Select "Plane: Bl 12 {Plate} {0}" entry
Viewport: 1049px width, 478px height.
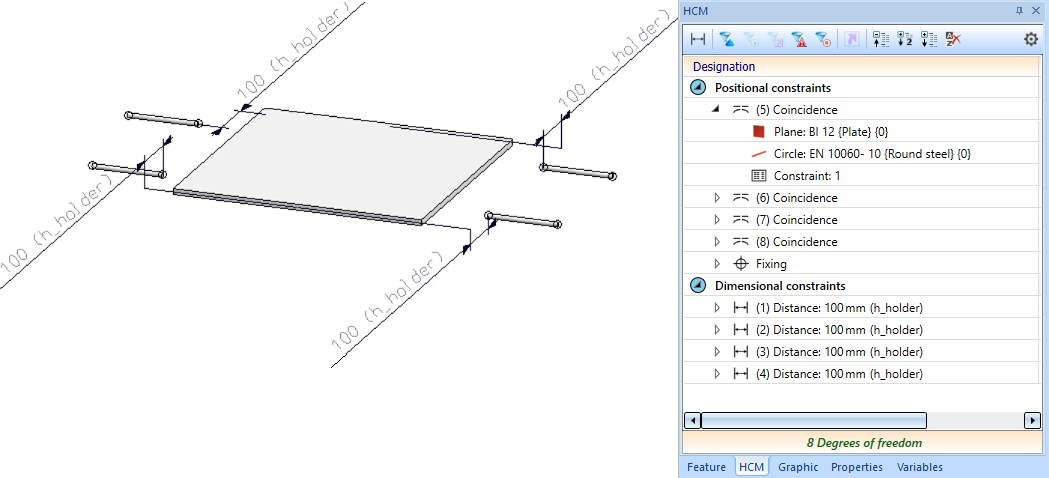[831, 131]
